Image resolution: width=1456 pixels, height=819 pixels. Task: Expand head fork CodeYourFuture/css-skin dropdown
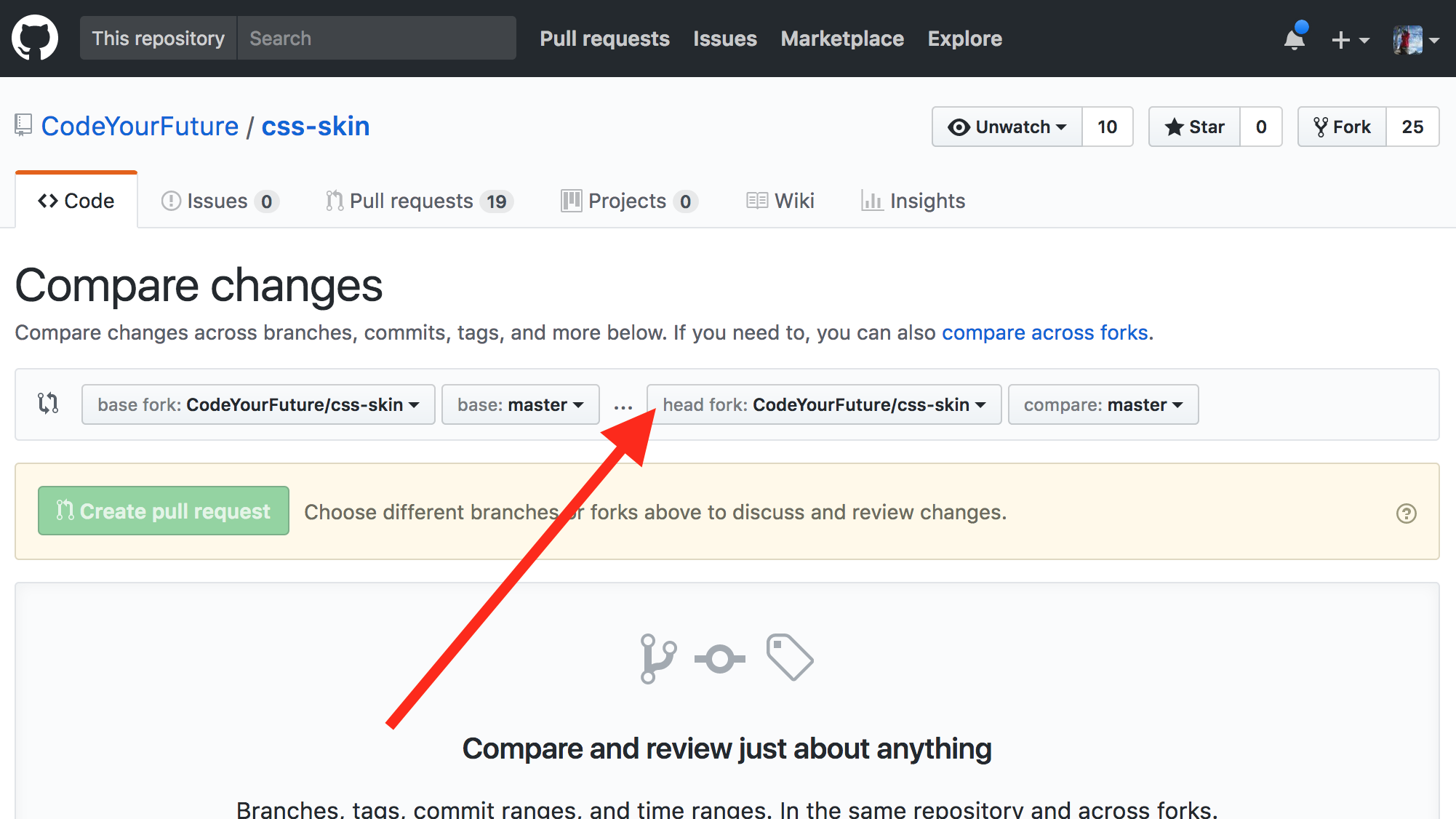click(x=824, y=404)
